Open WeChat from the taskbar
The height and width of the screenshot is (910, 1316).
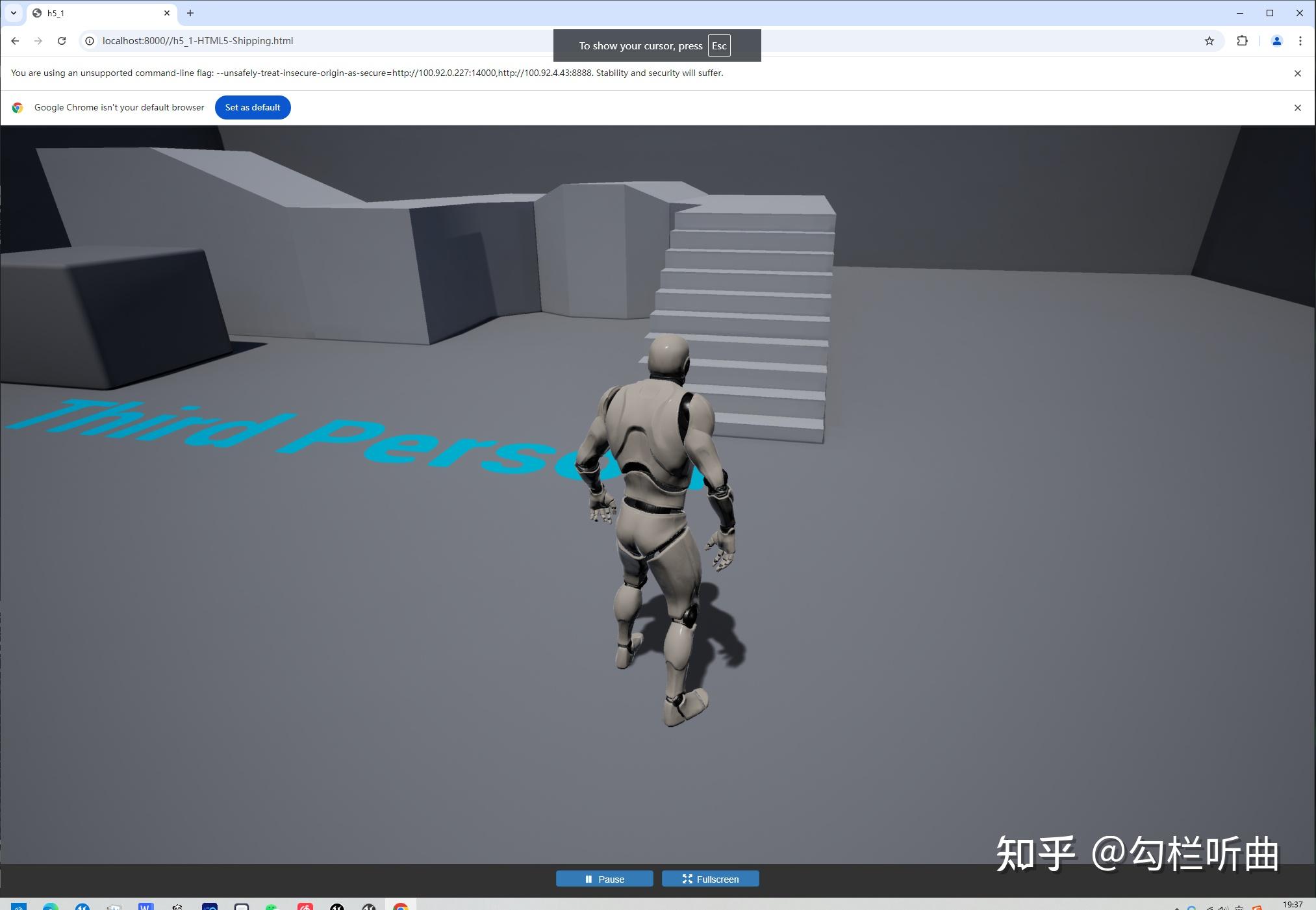tap(273, 905)
